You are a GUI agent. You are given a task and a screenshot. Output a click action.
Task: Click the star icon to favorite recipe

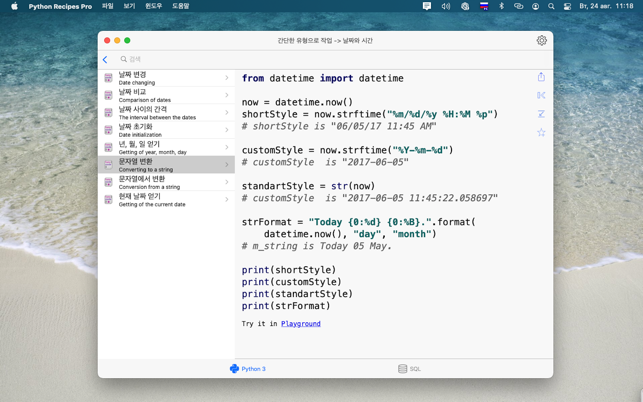[x=541, y=132]
